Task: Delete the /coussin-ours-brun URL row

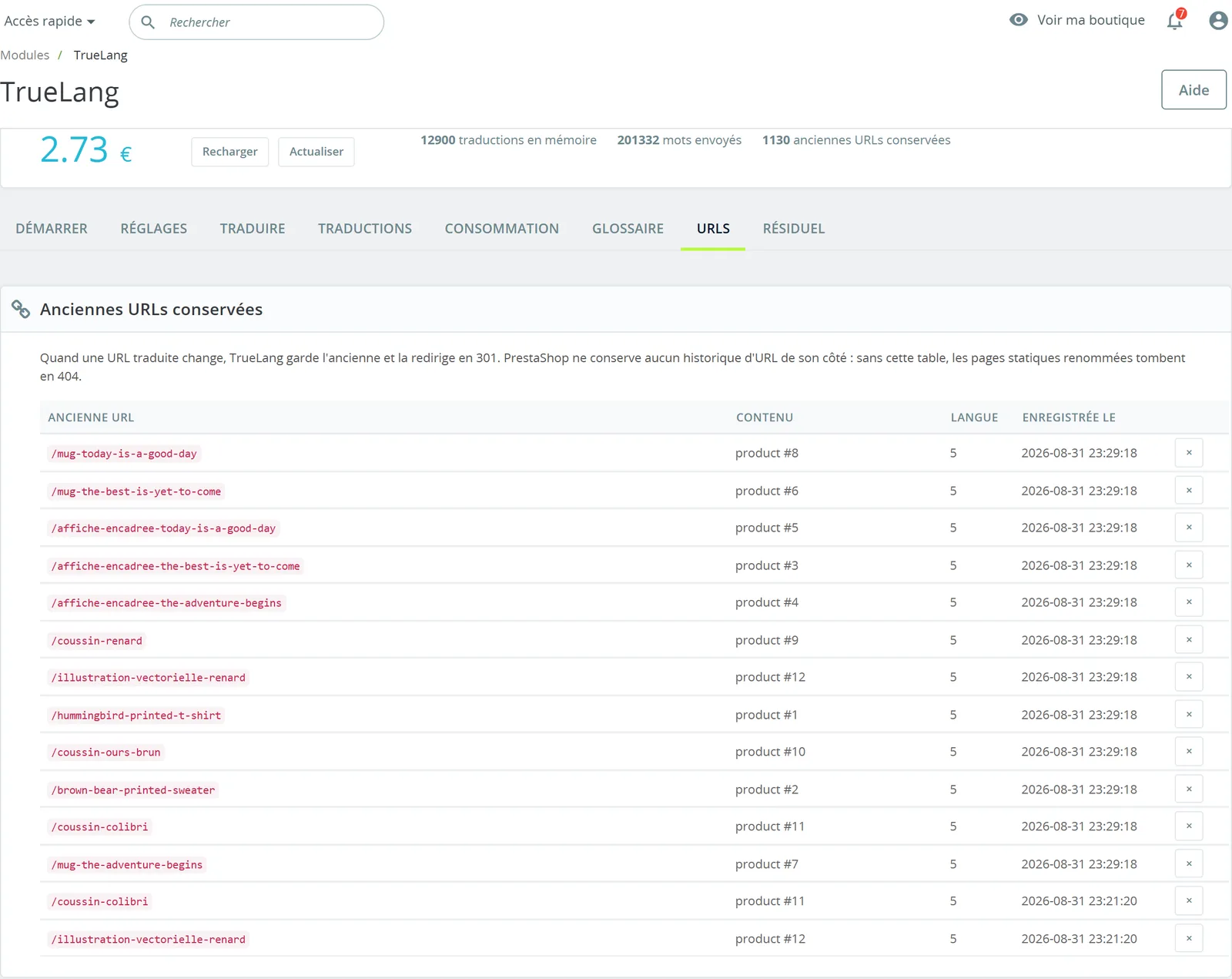Action: (1189, 752)
